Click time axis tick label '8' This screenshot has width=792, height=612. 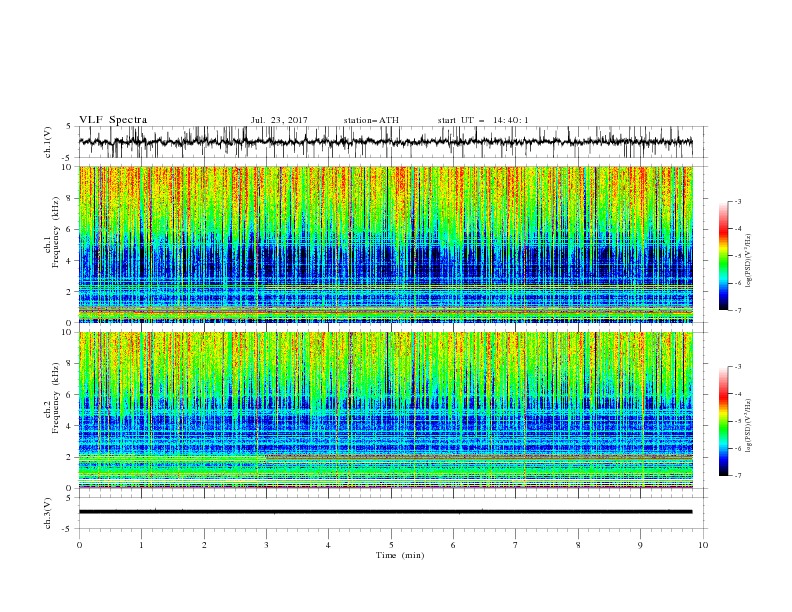pos(578,545)
